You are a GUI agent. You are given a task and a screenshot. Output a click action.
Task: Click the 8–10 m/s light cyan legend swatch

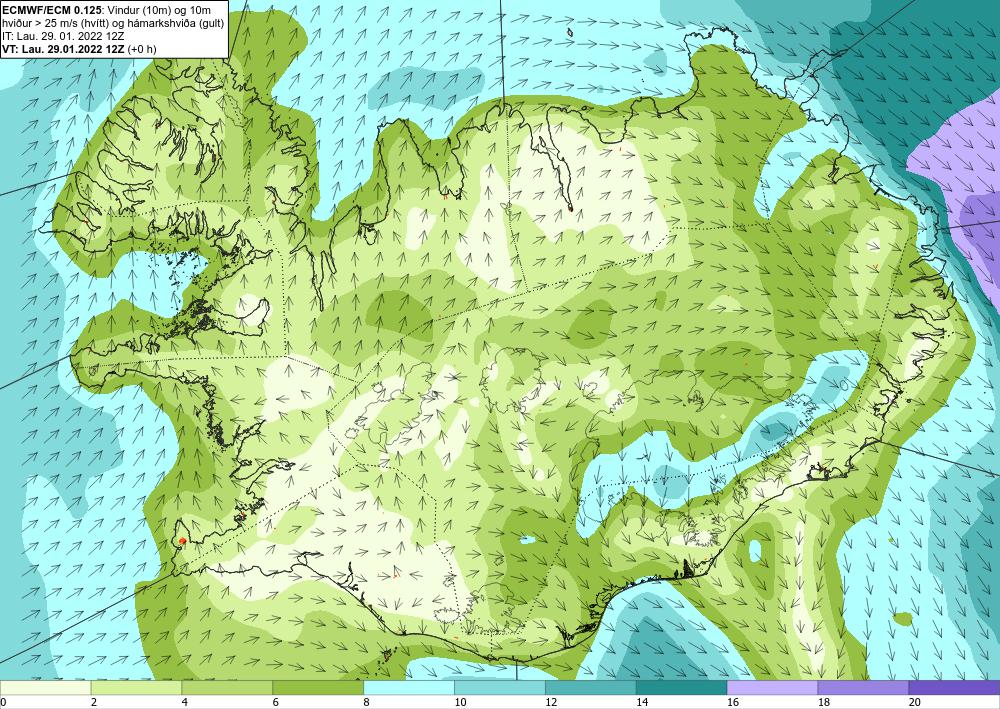pos(409,688)
